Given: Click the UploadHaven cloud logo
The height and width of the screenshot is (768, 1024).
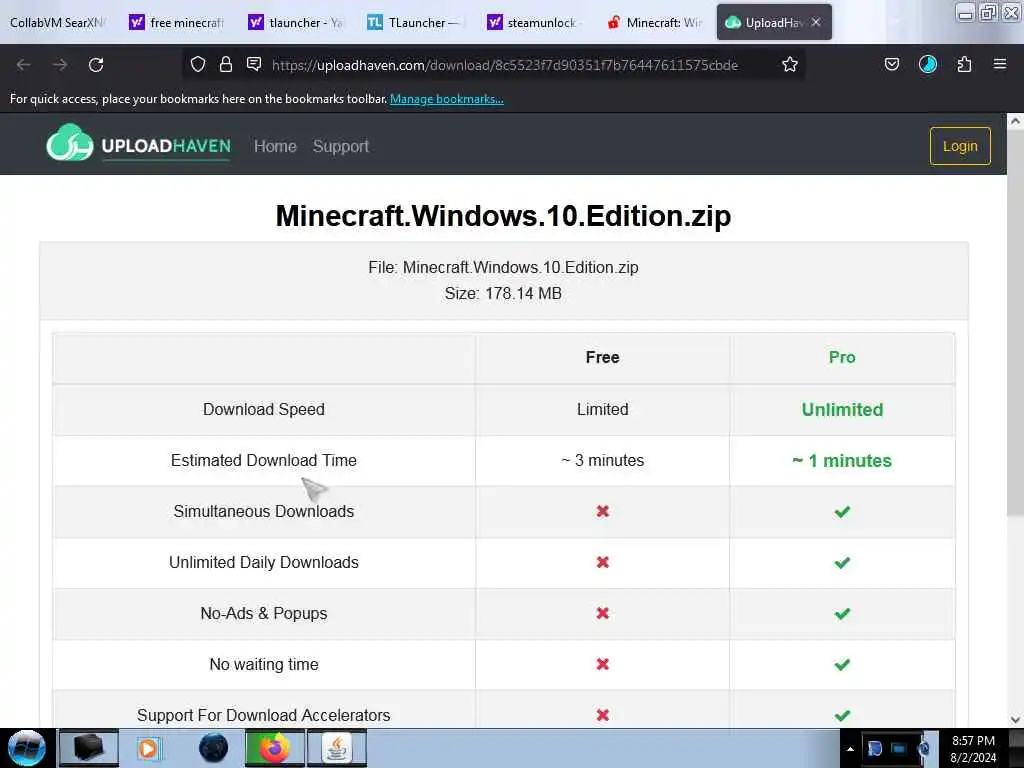Looking at the screenshot, I should click(x=70, y=142).
